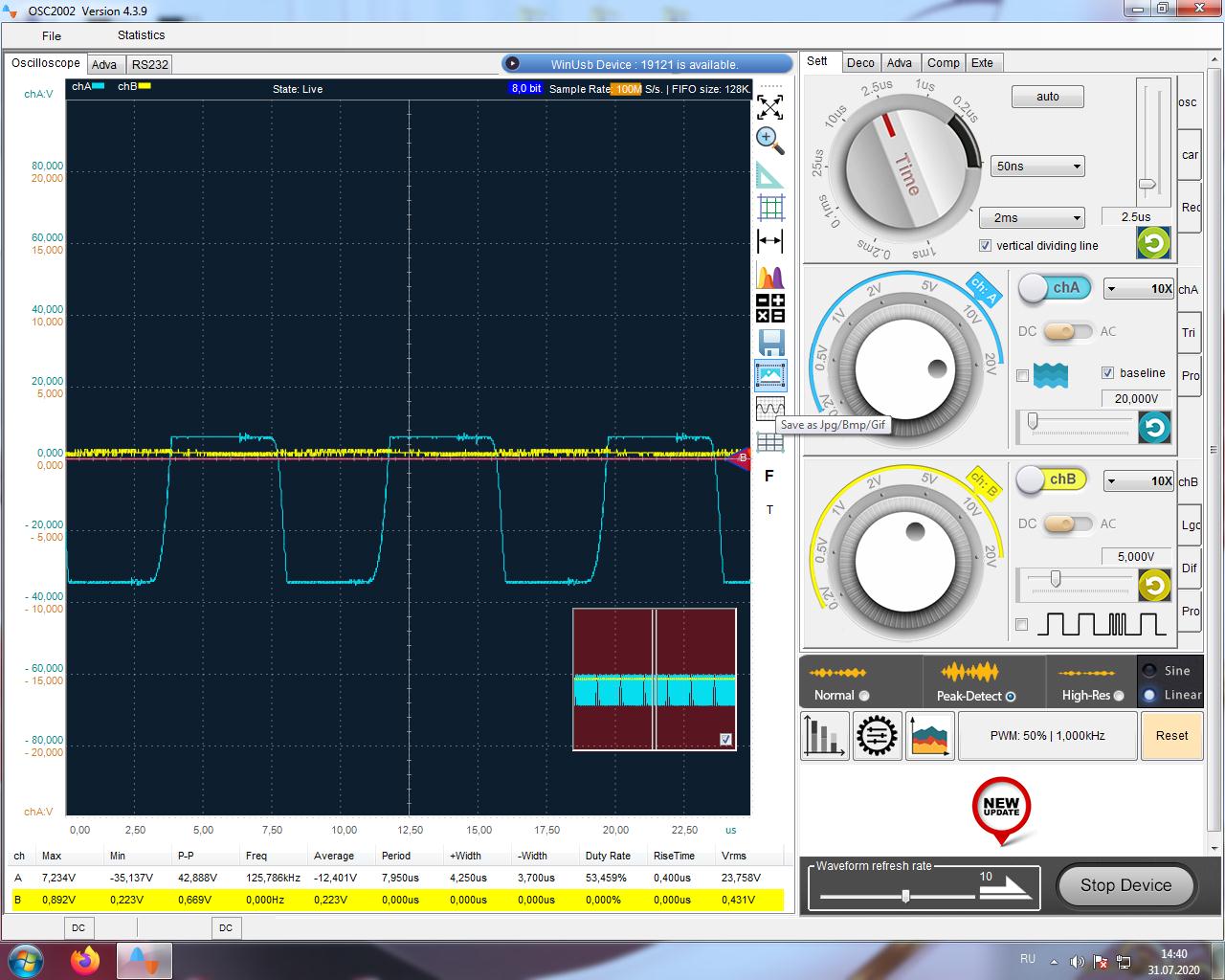Click the bar chart histogram icon

pos(824,737)
